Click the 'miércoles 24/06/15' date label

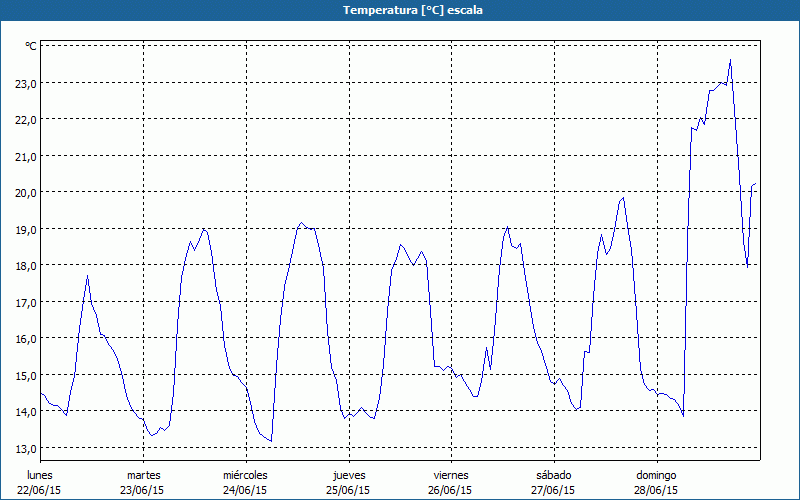click(x=245, y=483)
